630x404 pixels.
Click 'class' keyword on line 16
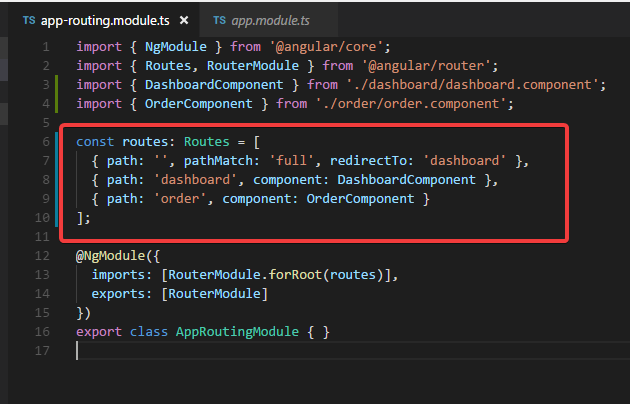(x=149, y=332)
